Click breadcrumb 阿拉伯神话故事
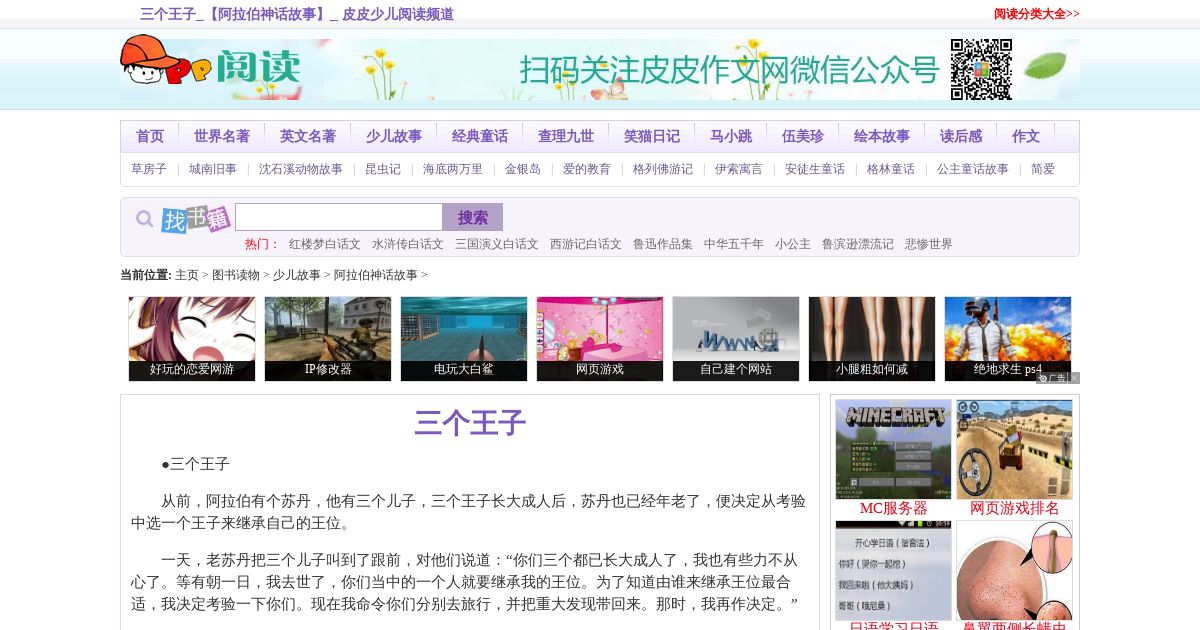This screenshot has height=630, width=1200. (x=376, y=275)
